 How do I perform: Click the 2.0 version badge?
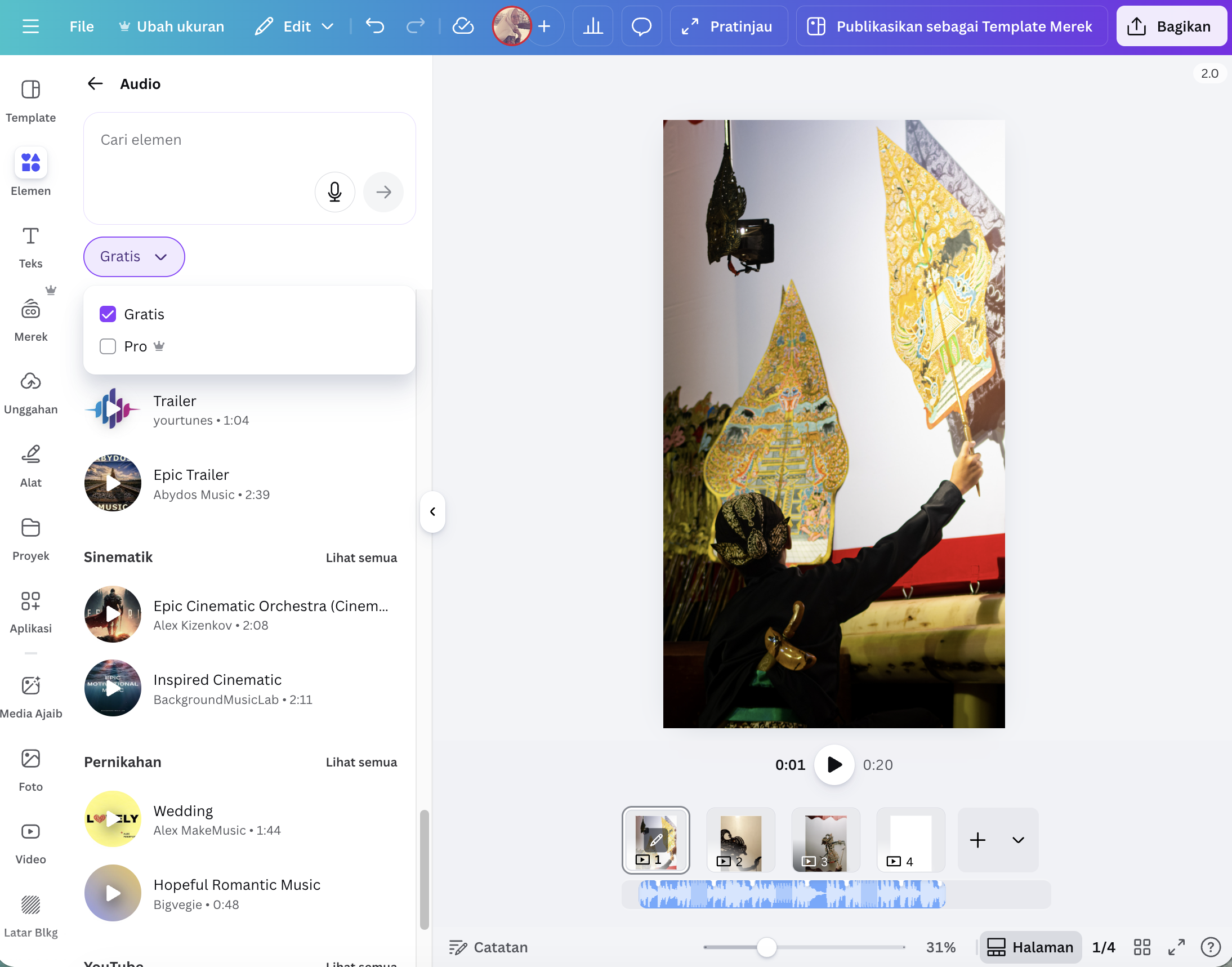tap(1209, 74)
